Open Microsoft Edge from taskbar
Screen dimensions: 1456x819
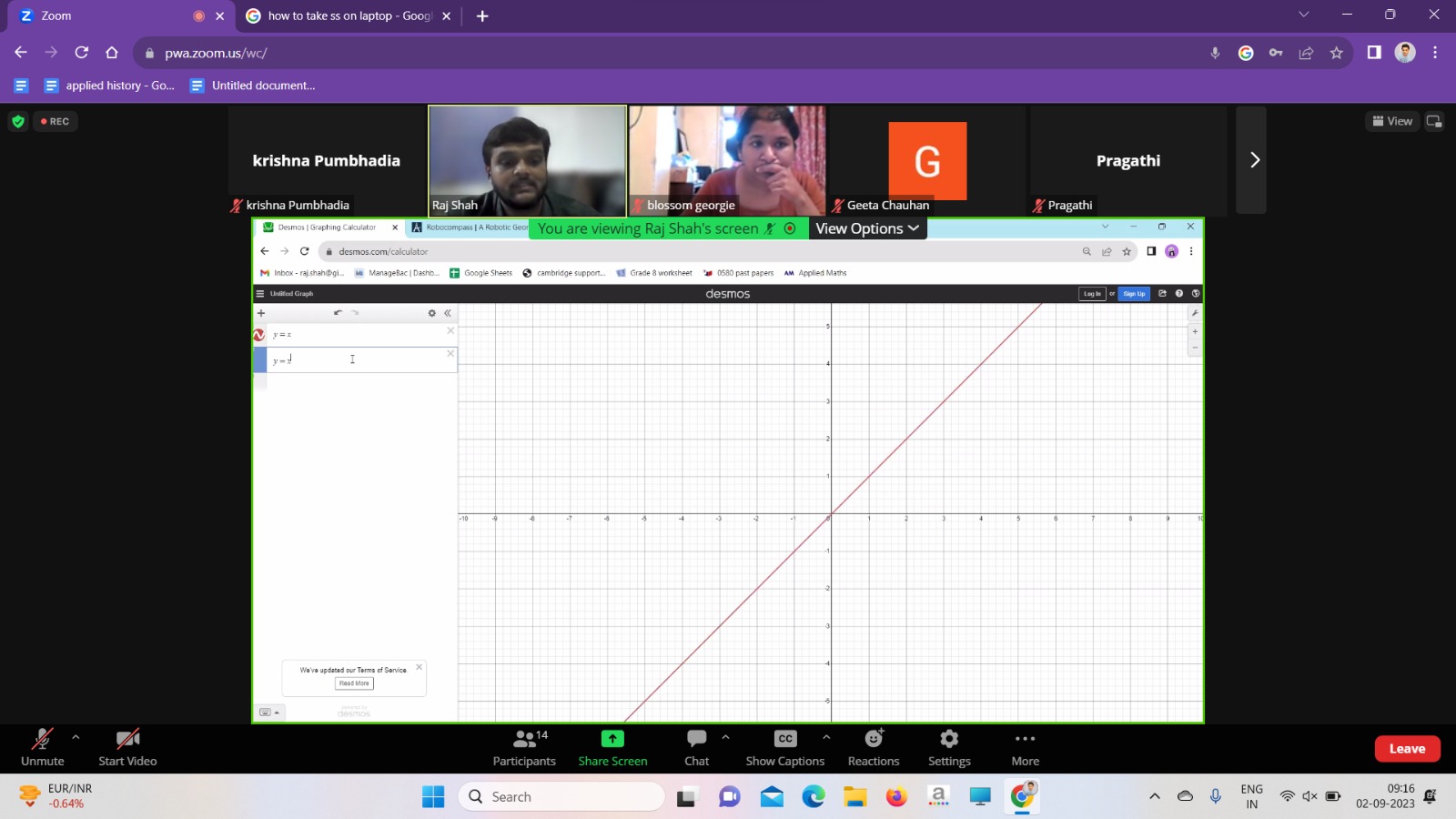coord(814,797)
